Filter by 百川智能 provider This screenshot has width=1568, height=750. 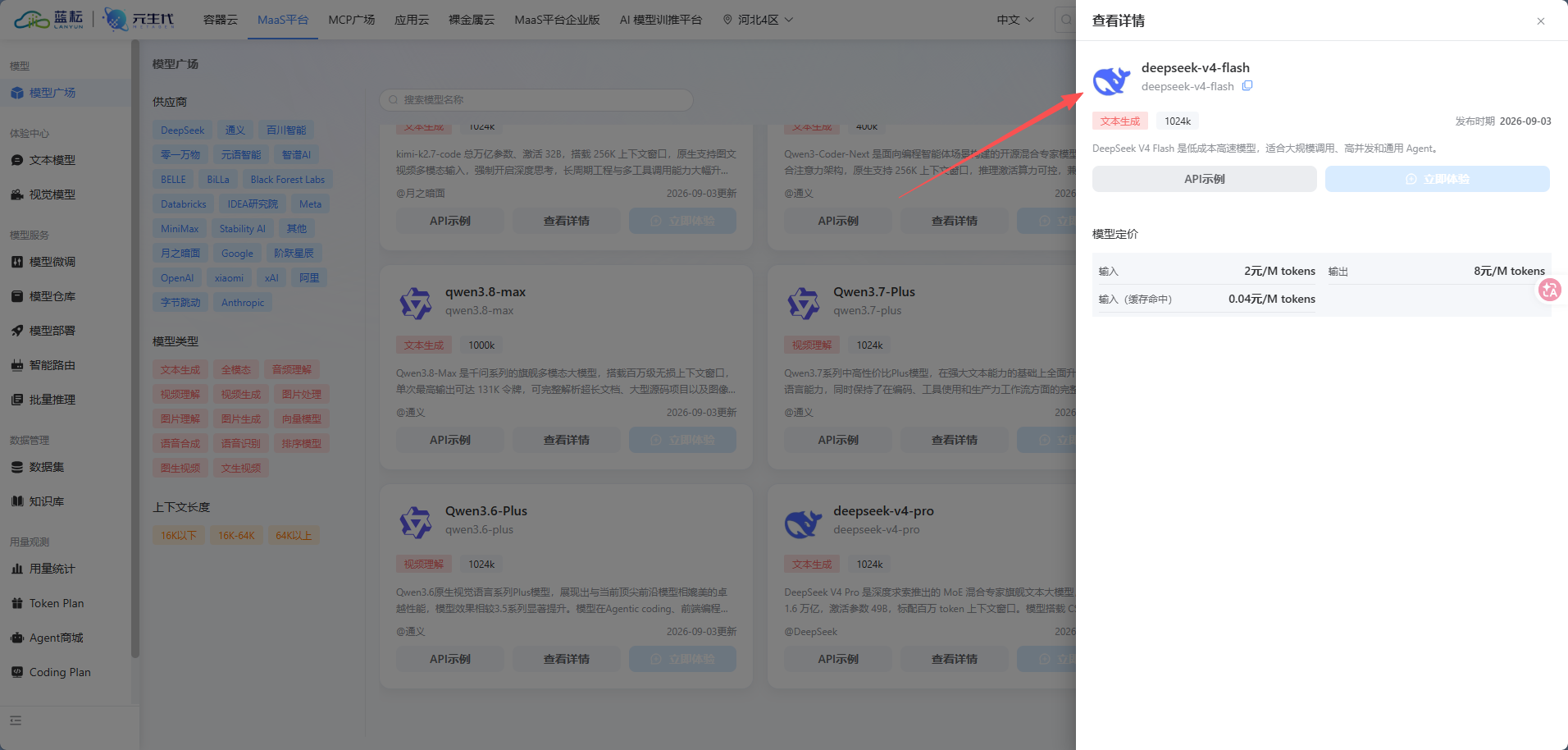286,130
